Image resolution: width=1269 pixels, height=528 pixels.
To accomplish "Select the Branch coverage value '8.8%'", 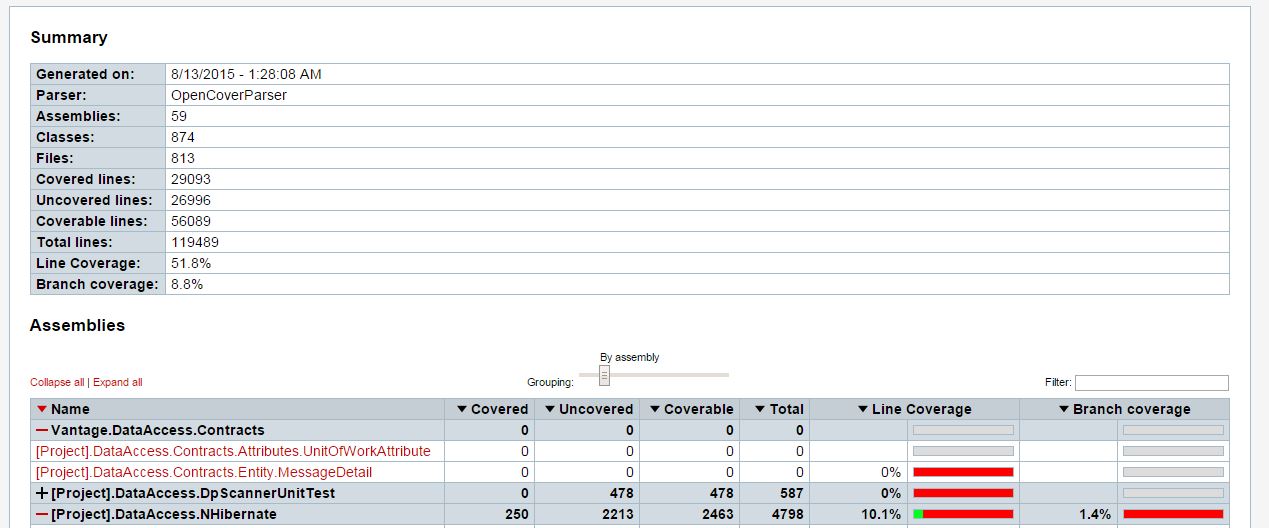I will tap(187, 284).
